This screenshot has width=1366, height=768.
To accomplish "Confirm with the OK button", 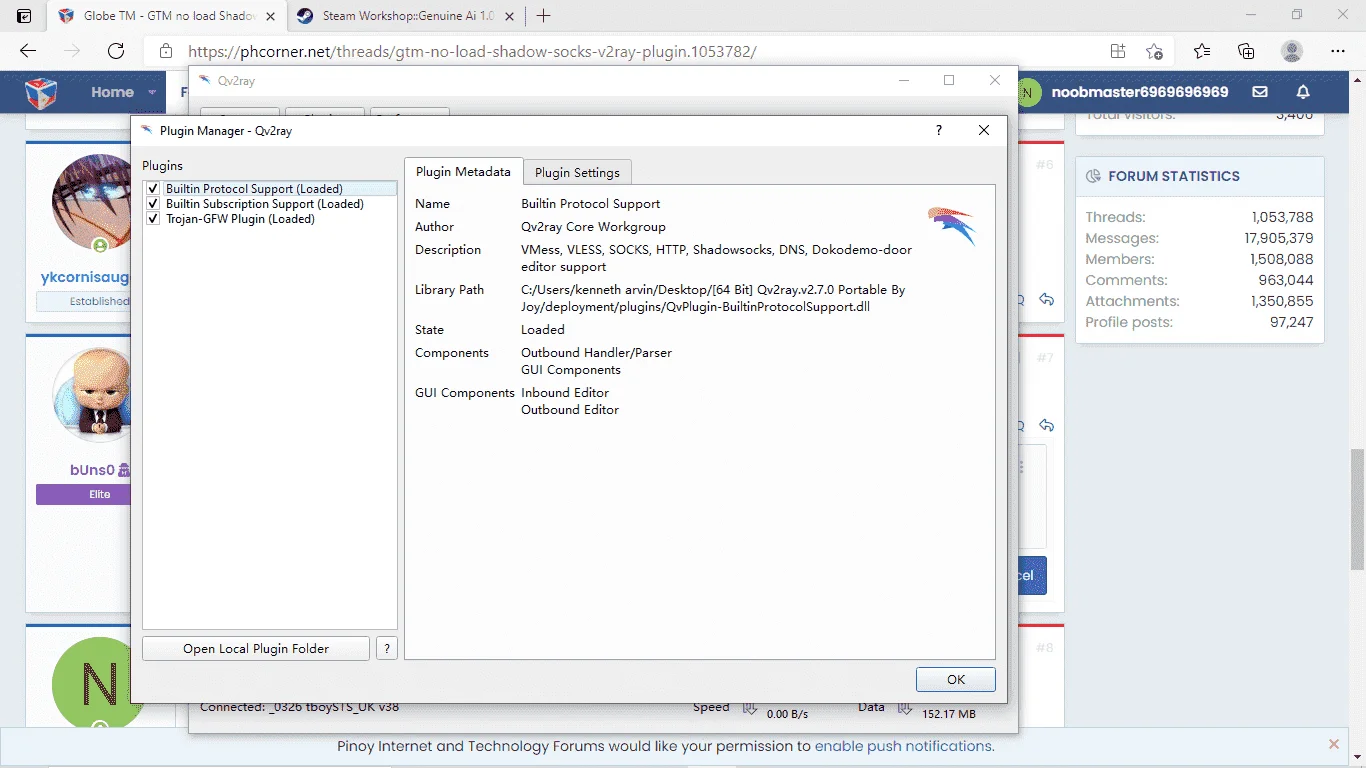I will point(956,679).
